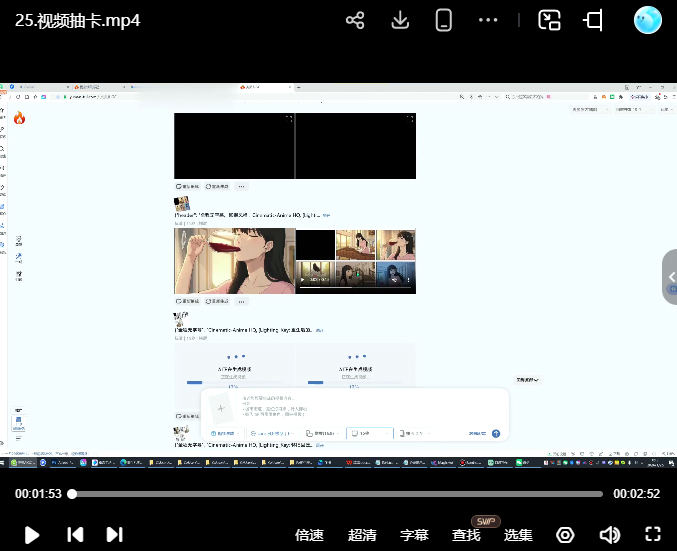Open the 选集 episode list
Image resolution: width=677 pixels, height=551 pixels.
(x=518, y=535)
